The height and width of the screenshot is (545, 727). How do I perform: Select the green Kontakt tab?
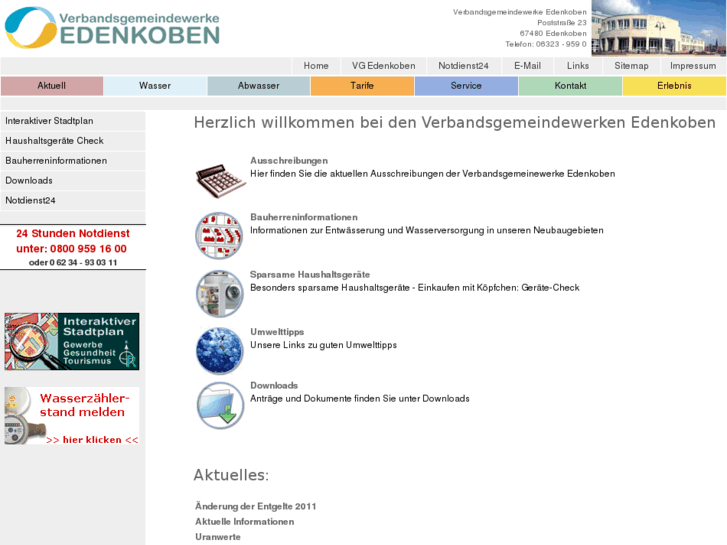[570, 86]
